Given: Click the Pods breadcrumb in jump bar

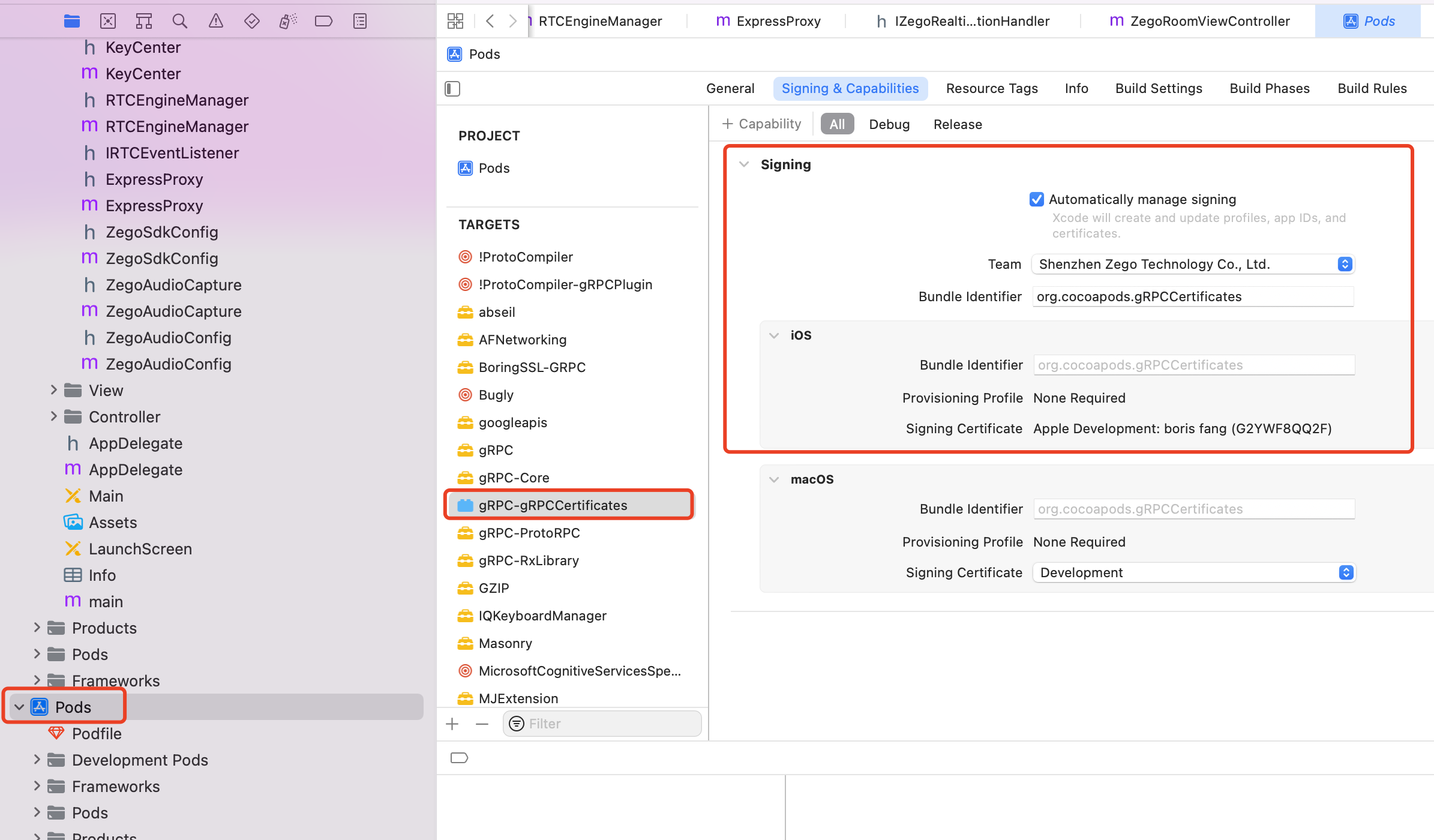Looking at the screenshot, I should (474, 54).
